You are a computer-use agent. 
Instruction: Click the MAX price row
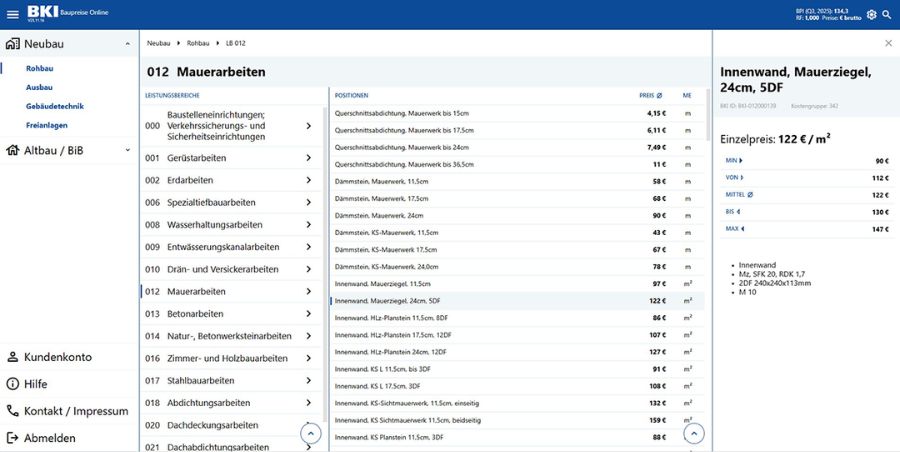coord(806,229)
